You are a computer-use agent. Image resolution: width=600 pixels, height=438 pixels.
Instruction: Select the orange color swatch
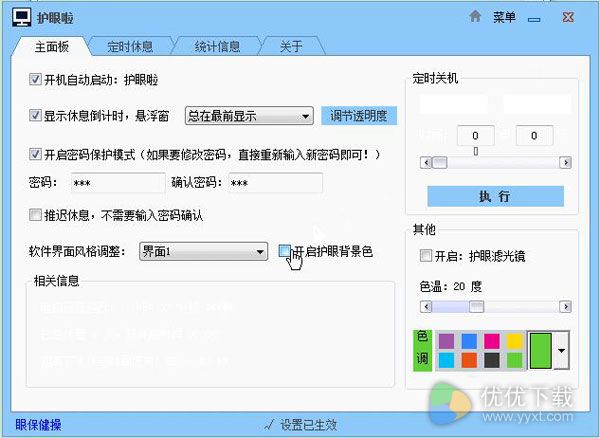point(469,360)
